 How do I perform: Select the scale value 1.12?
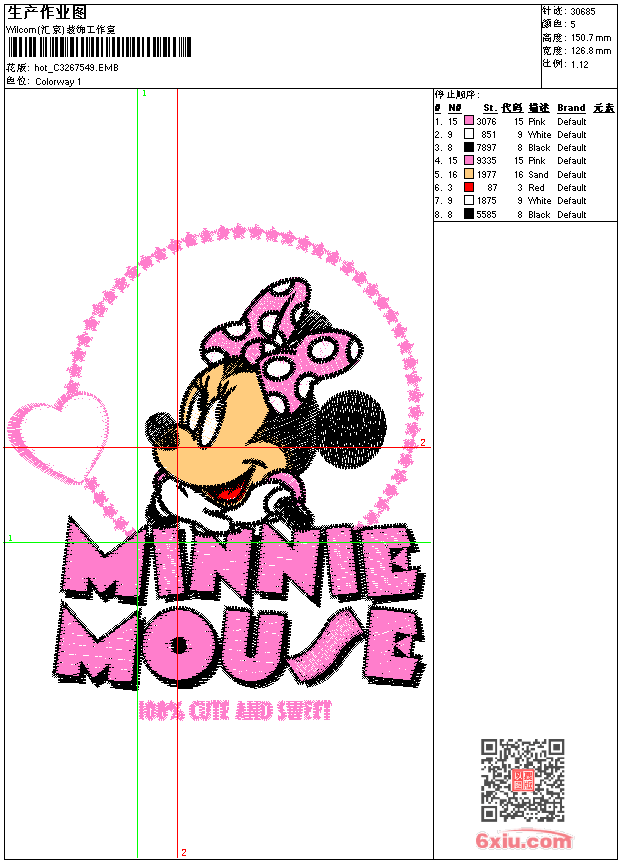pyautogui.click(x=579, y=64)
